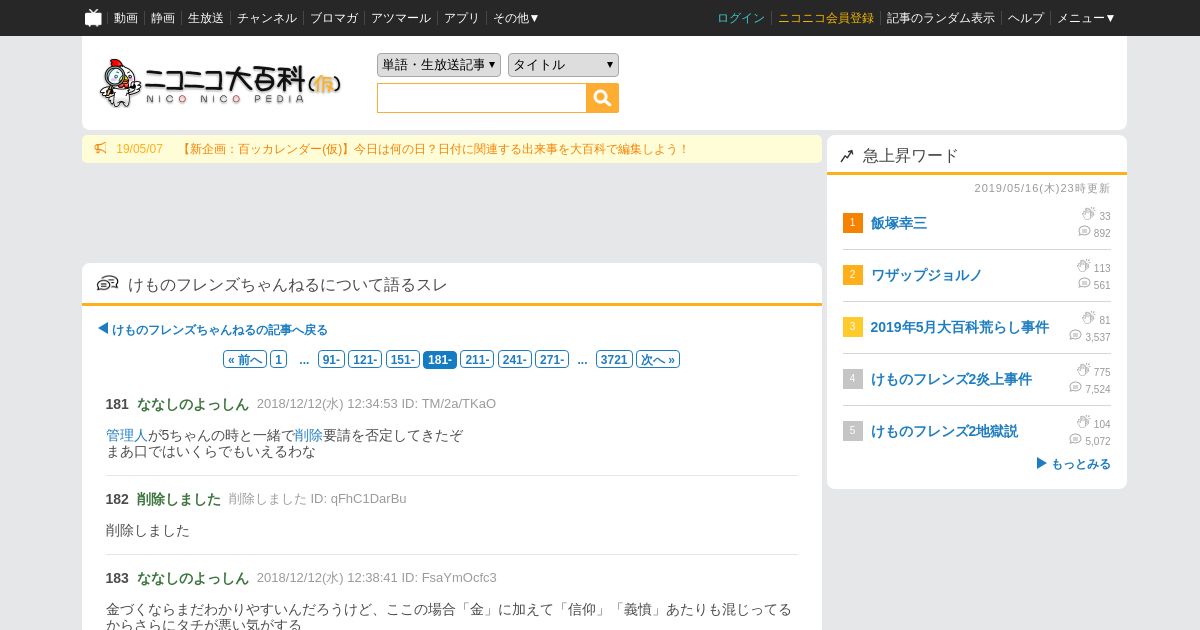Expand the メニュー▼ menu
Image resolution: width=1200 pixels, height=630 pixels.
click(x=1086, y=18)
